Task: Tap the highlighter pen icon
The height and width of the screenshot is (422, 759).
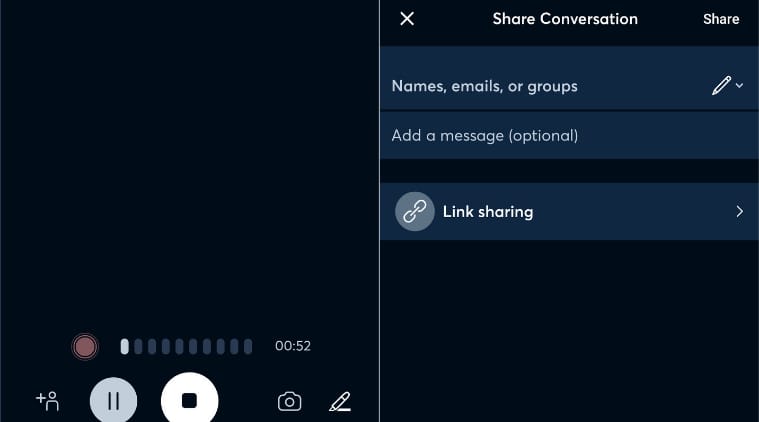Action: (340, 401)
